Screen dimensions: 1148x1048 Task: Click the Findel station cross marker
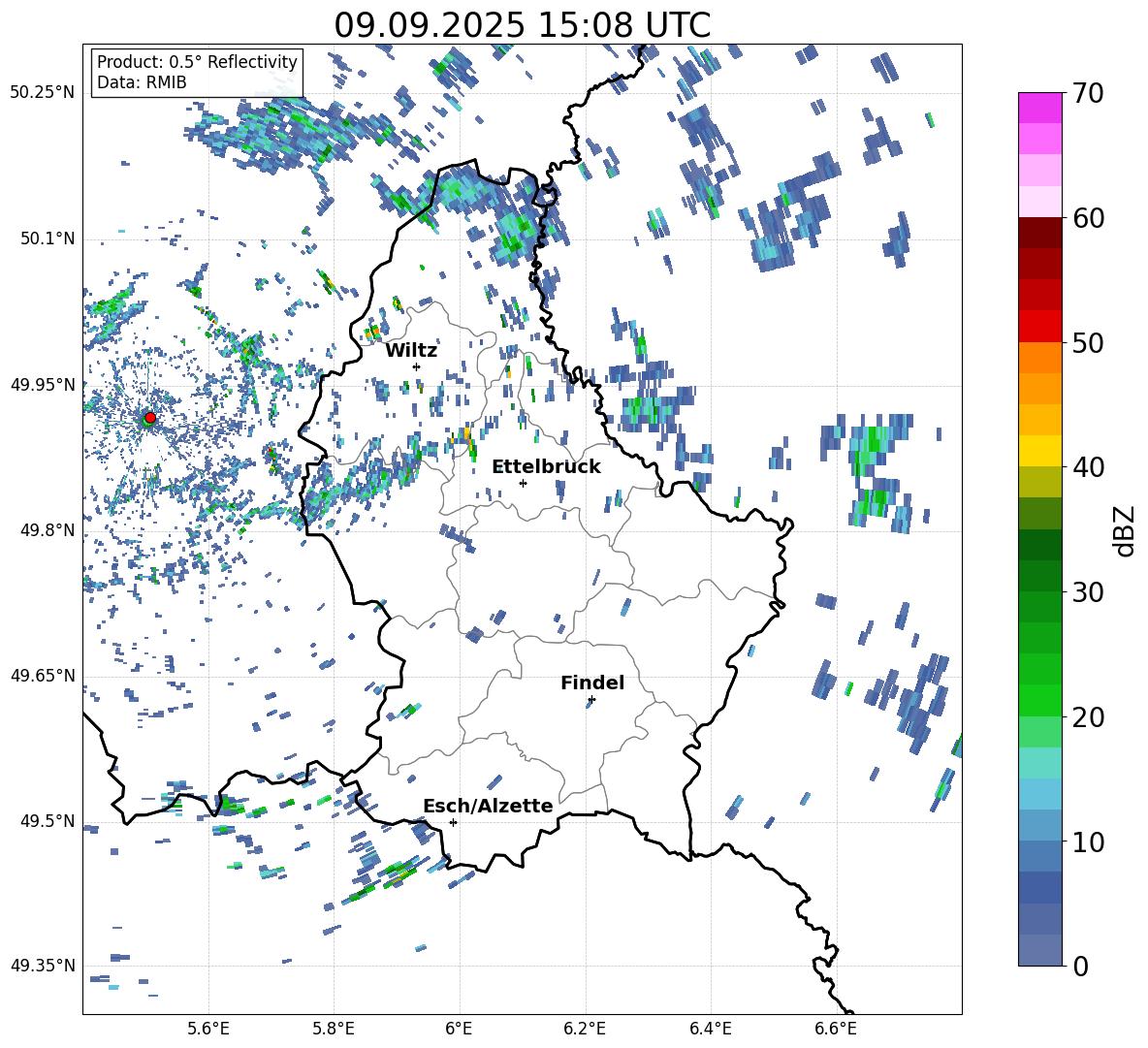tap(591, 700)
